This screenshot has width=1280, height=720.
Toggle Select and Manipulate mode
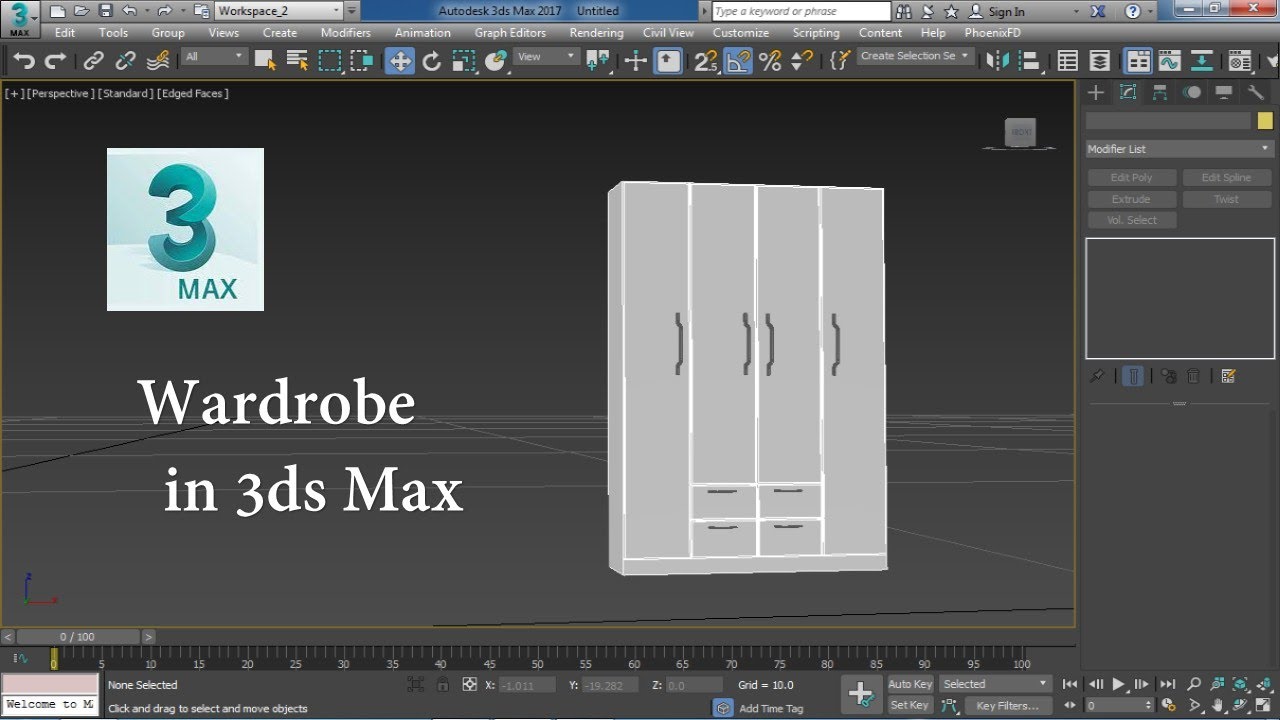[x=636, y=61]
